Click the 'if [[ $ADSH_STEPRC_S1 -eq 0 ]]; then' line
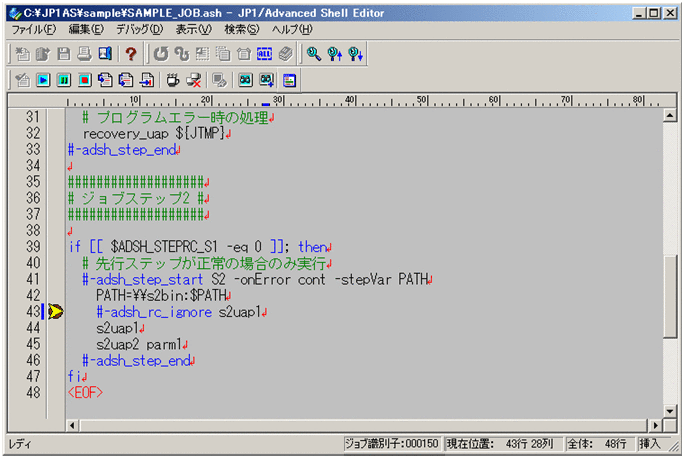 [197, 247]
